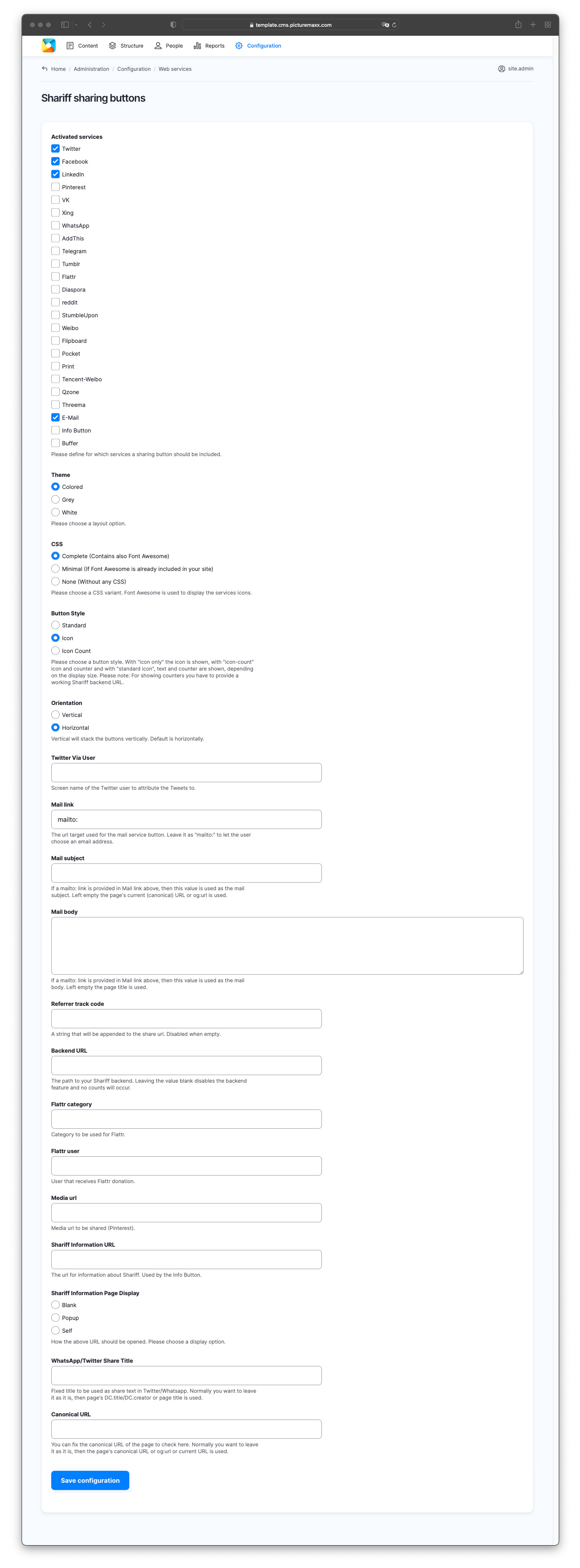The width and height of the screenshot is (580, 1568).
Task: Select the Standard button style
Action: [56, 625]
